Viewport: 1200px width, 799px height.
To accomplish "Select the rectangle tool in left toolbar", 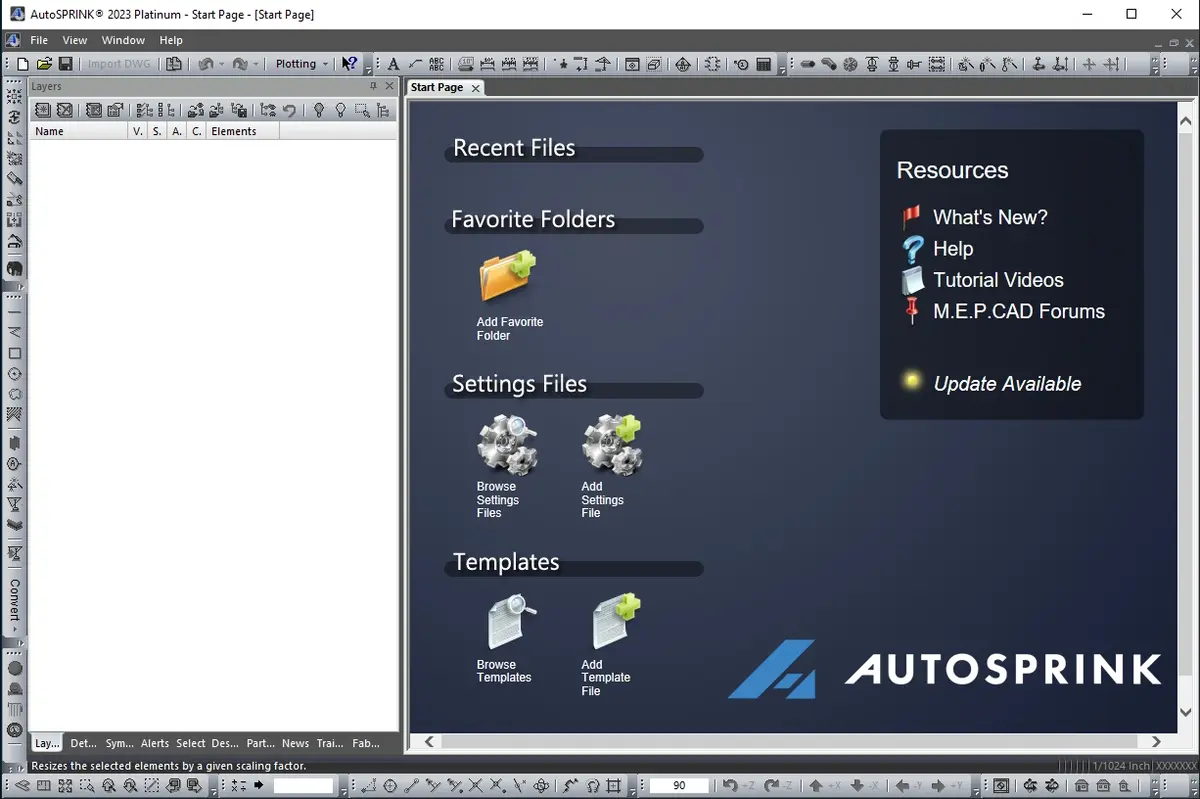I will (x=14, y=353).
